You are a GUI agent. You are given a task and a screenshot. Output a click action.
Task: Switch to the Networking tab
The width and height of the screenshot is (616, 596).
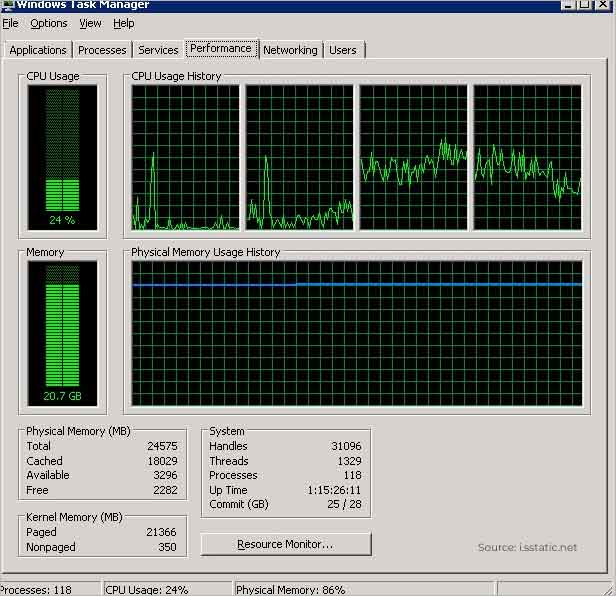coord(290,50)
